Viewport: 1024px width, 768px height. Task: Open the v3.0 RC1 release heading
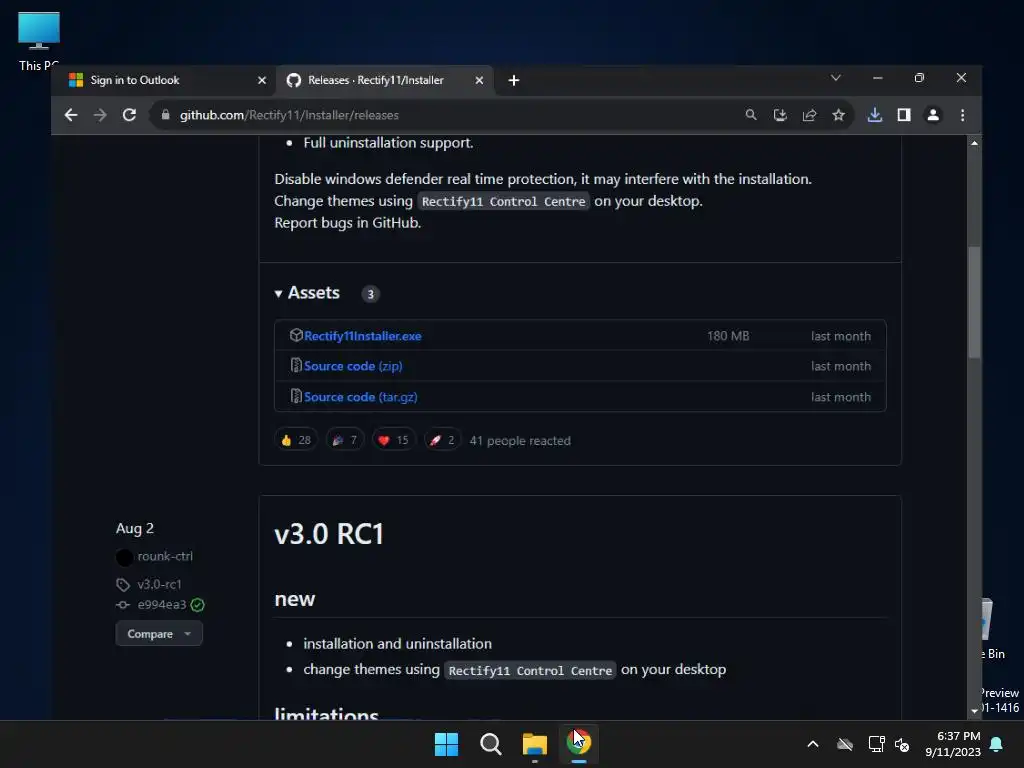328,534
